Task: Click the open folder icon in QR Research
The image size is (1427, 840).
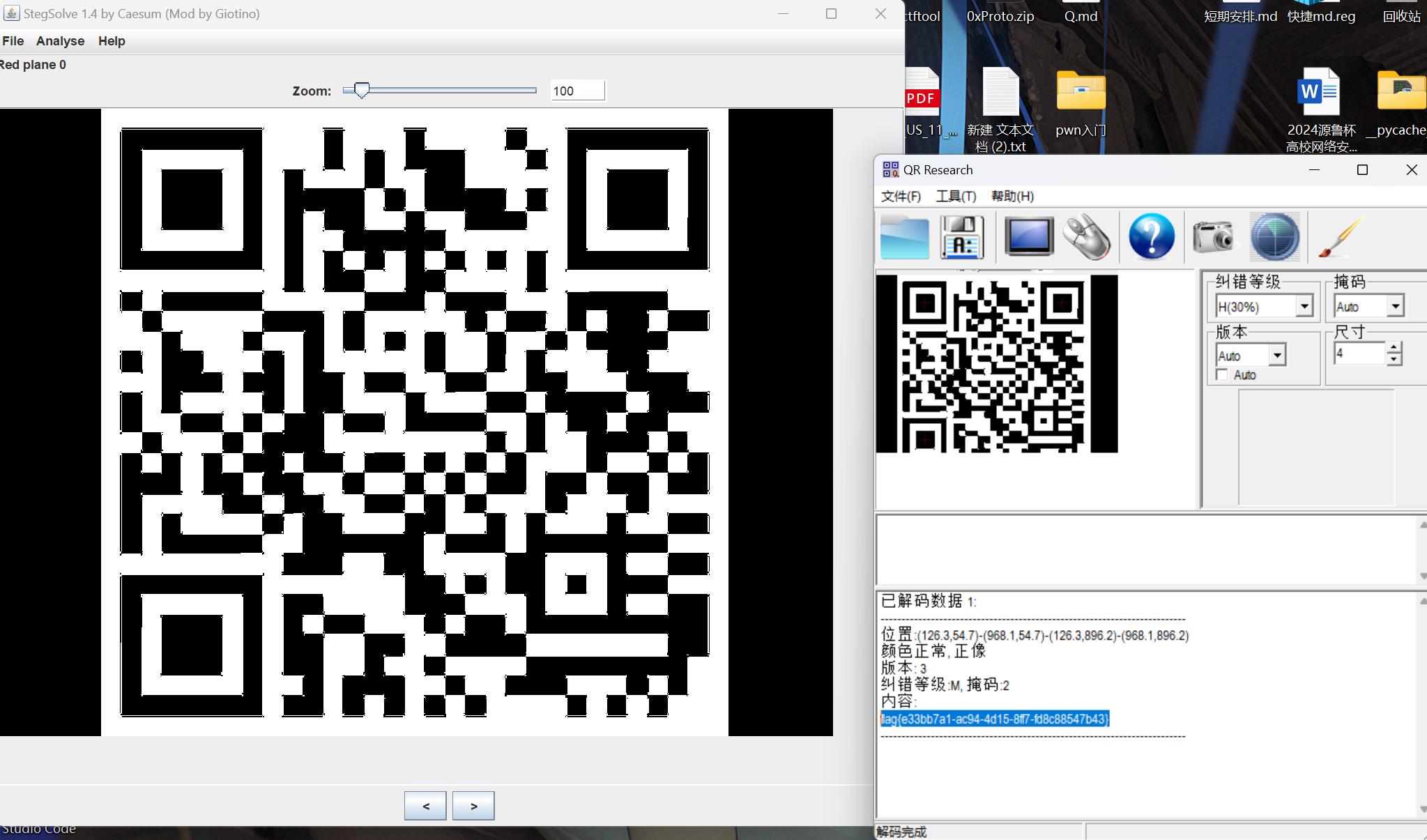Action: 904,237
